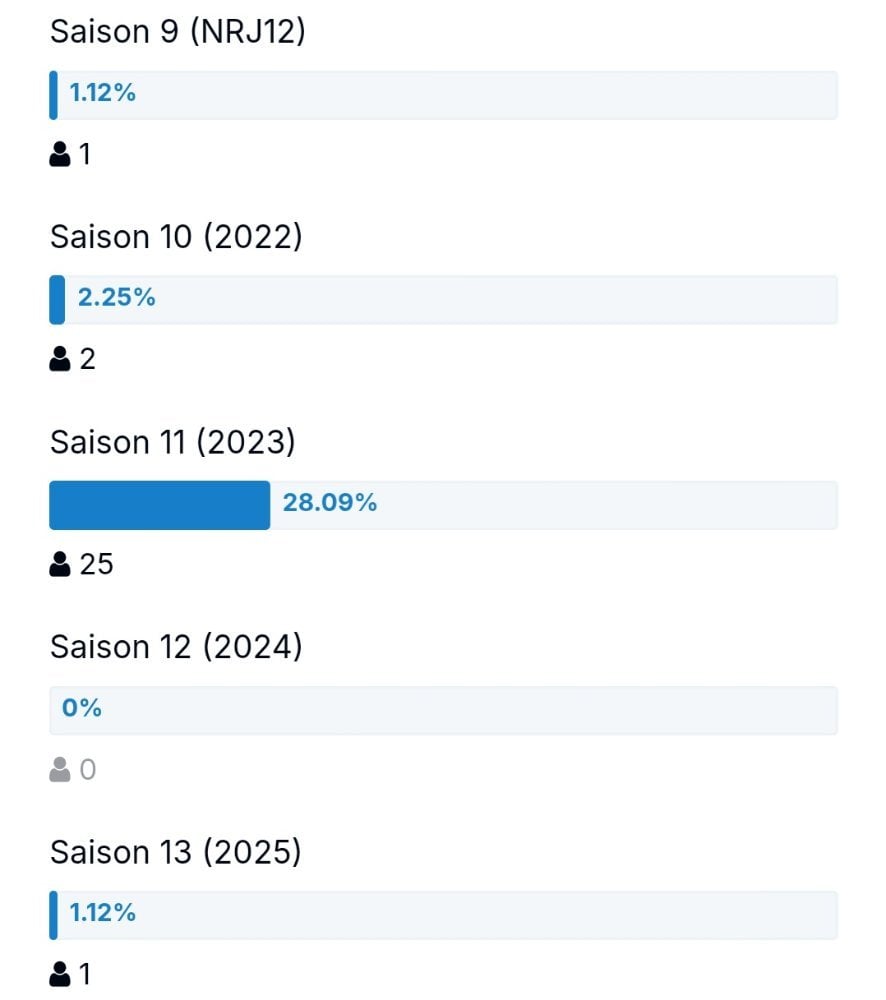The height and width of the screenshot is (1000, 886).
Task: Click the Saison 9 (NRJ12) title
Action: (178, 32)
